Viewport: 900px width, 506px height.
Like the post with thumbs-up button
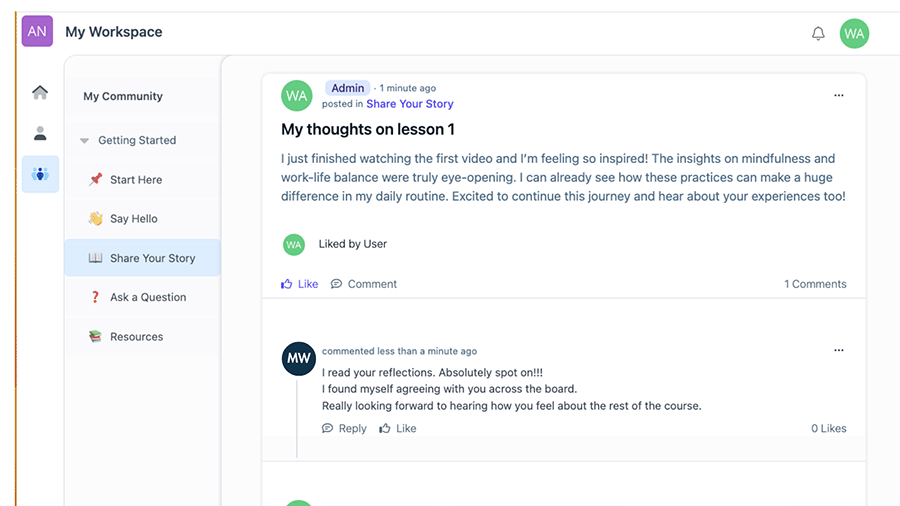point(299,284)
